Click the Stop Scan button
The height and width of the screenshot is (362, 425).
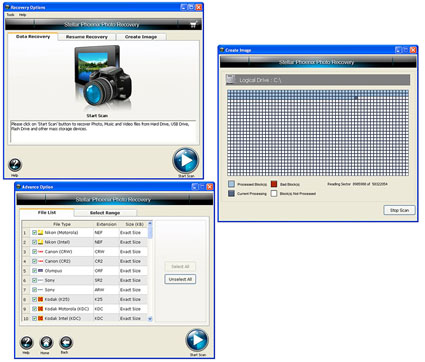tap(399, 210)
